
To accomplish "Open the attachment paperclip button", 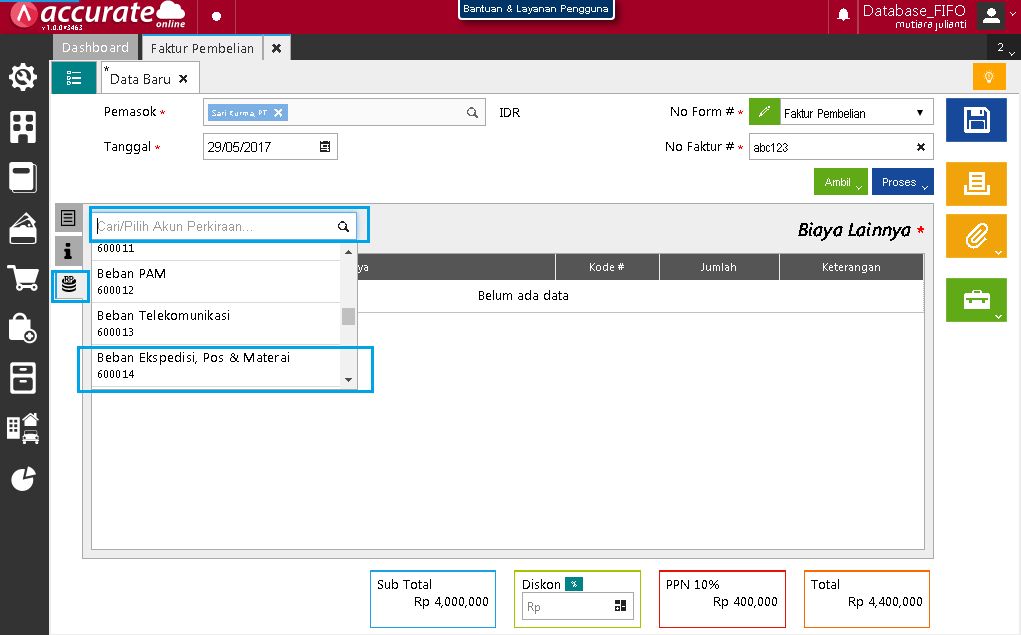I will click(x=976, y=238).
